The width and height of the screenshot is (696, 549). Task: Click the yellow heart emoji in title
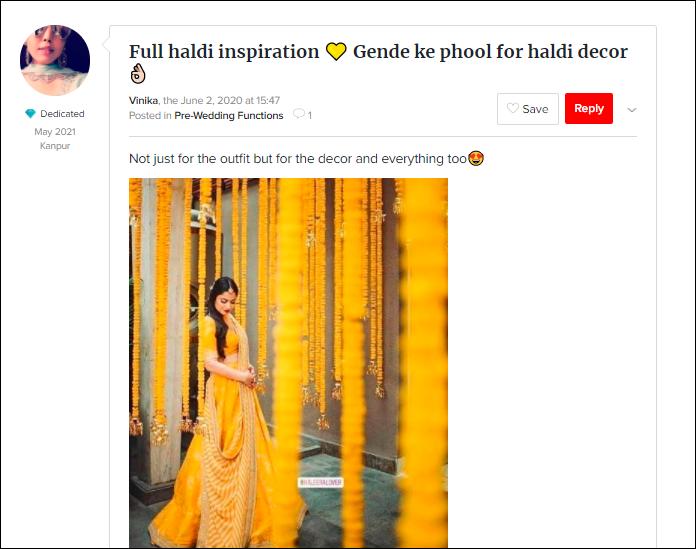tap(336, 52)
